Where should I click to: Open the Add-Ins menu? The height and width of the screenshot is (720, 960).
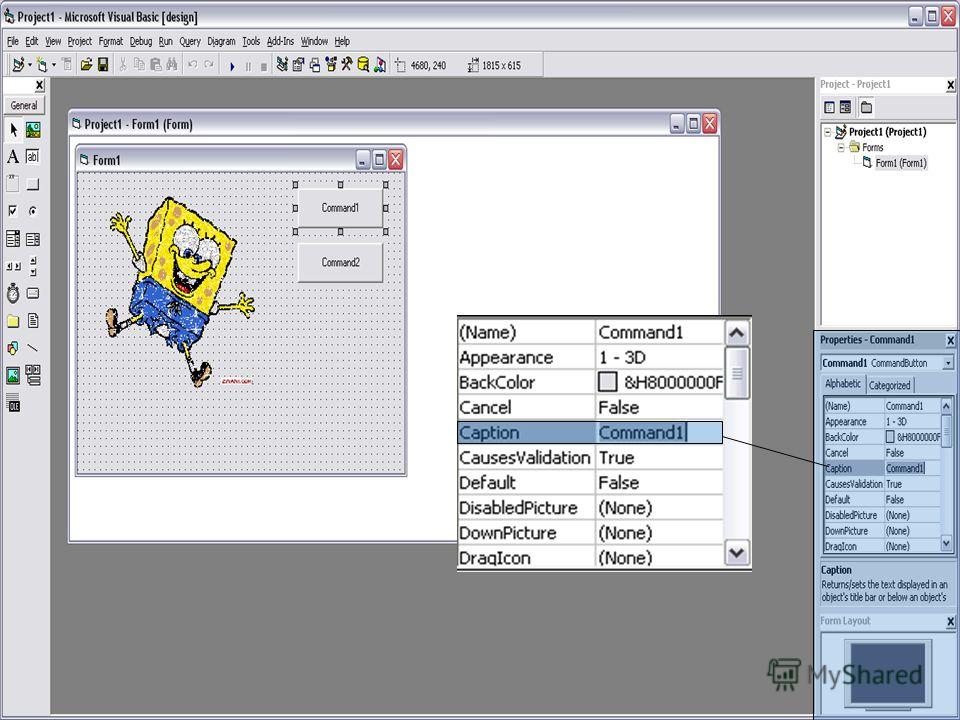tap(280, 42)
